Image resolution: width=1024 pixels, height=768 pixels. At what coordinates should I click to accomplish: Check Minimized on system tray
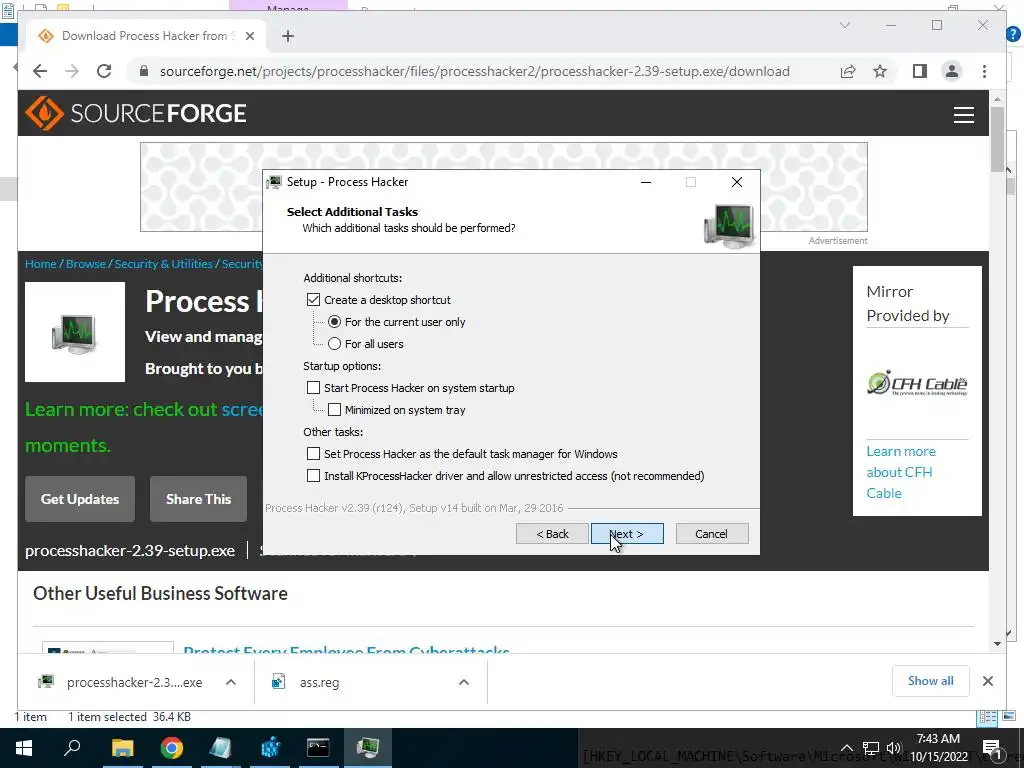coord(334,410)
